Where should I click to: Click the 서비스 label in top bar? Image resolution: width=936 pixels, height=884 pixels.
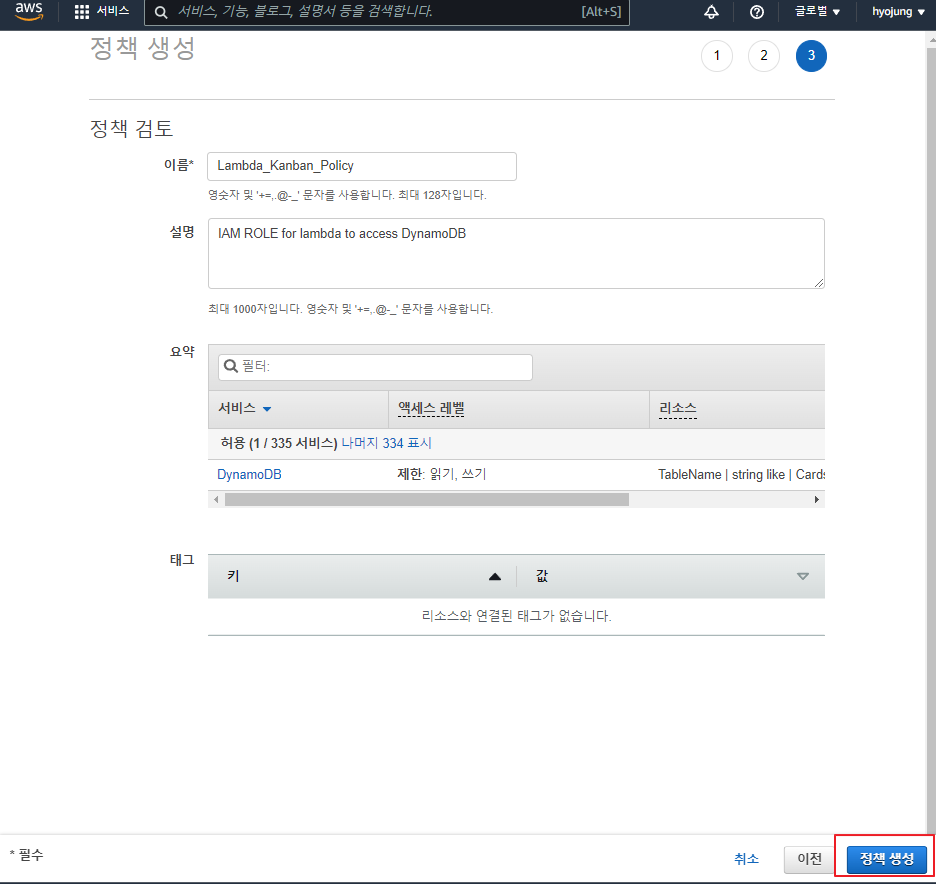click(x=113, y=11)
